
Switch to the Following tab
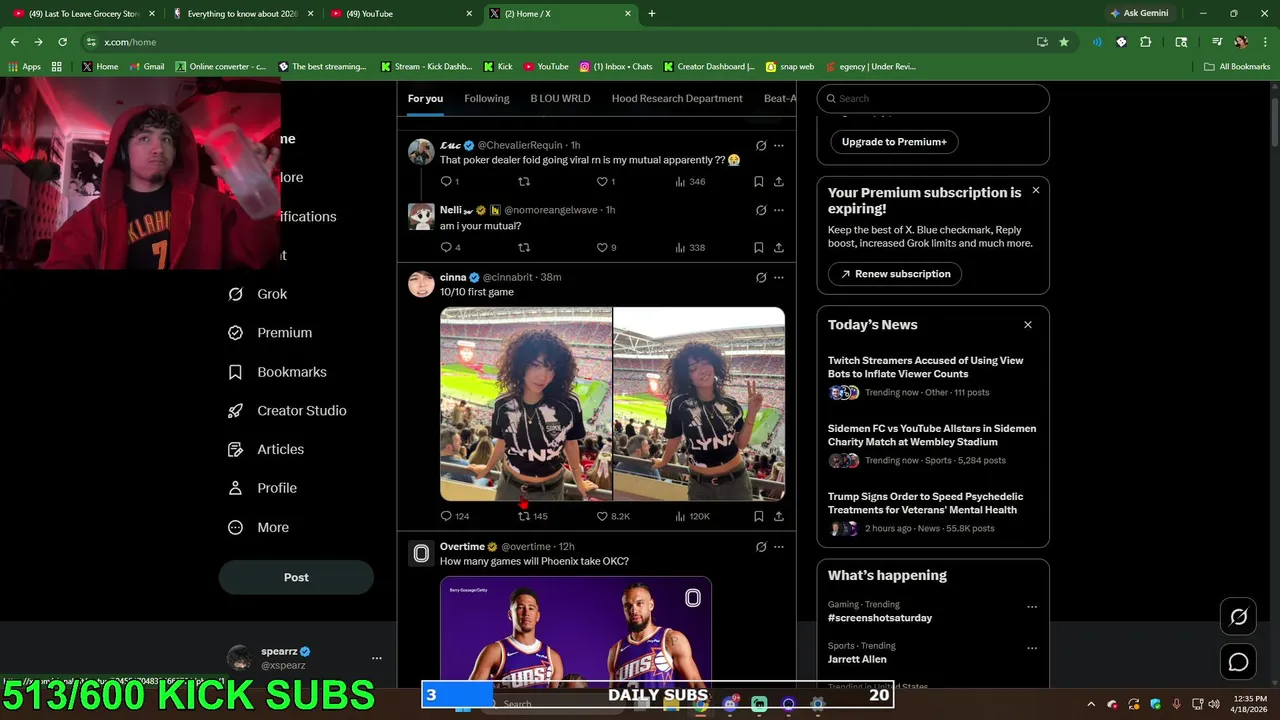point(487,98)
